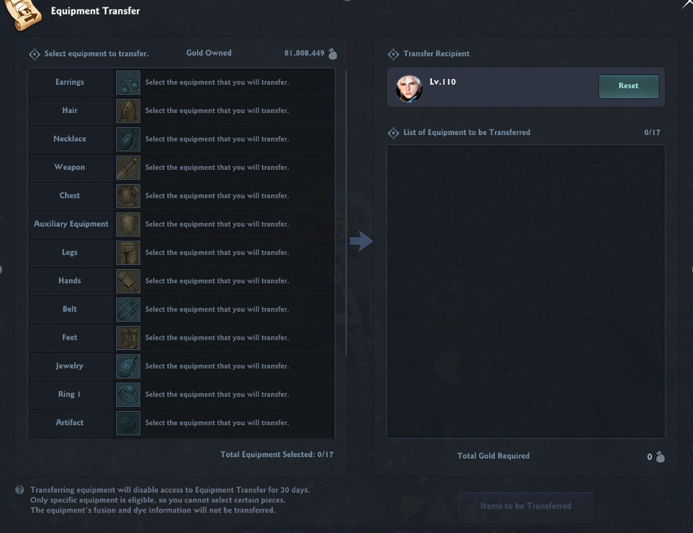693x533 pixels.
Task: Click the Items to be Transferred button
Action: (525, 506)
